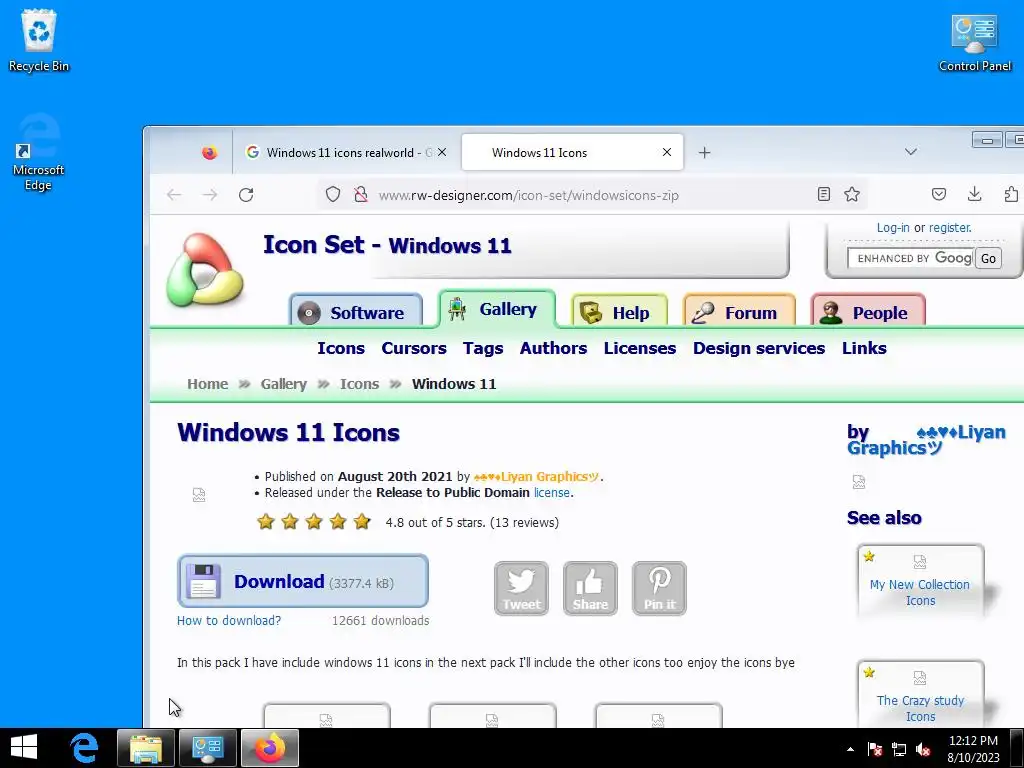Open the Liyan Graphics author link
This screenshot has height=768, width=1024.
536,477
